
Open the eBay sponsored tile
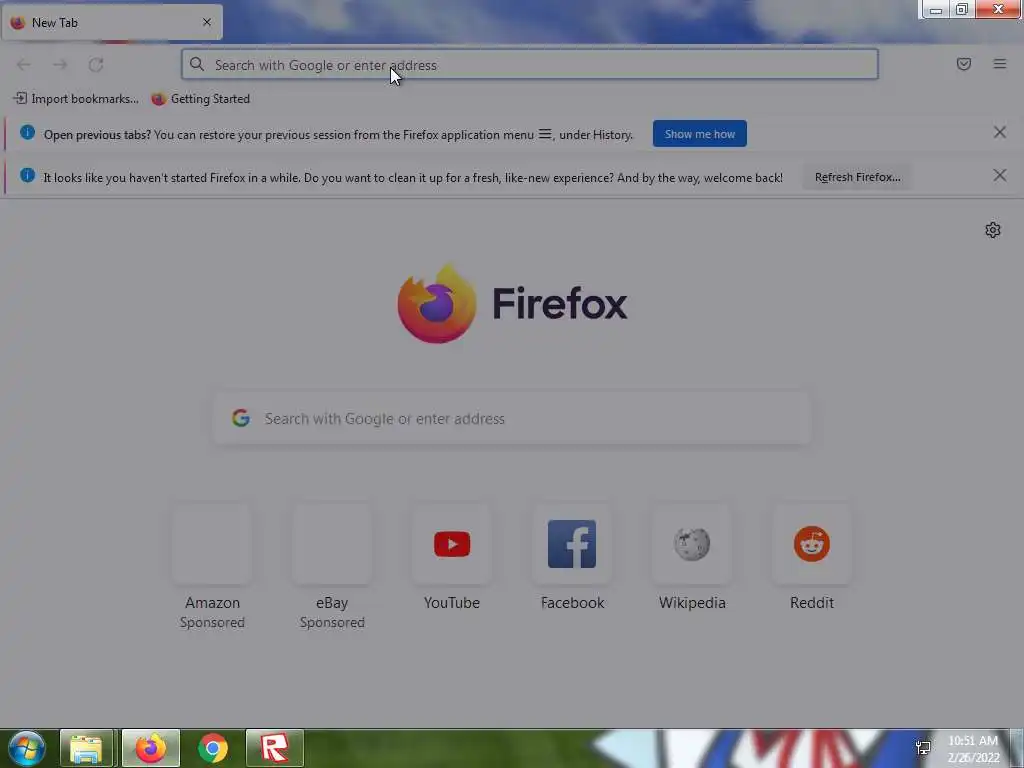[332, 544]
